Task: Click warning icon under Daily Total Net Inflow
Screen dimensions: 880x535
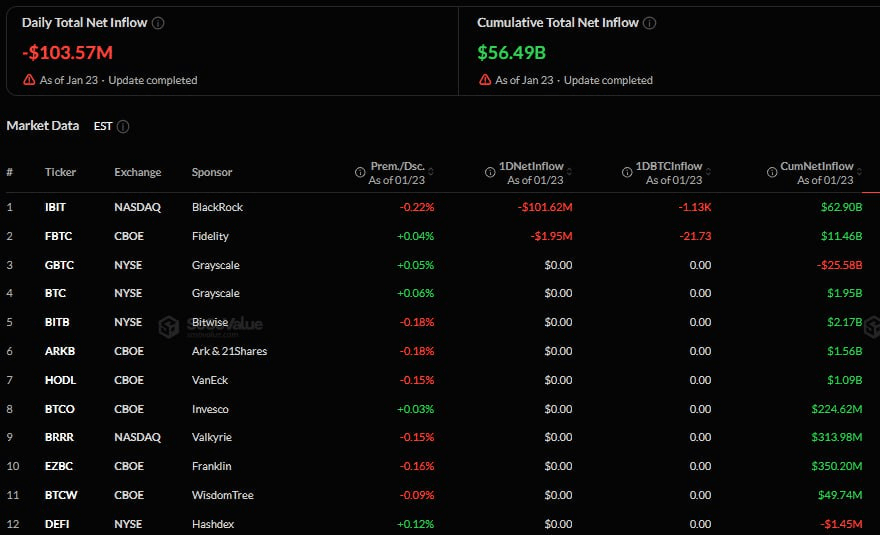Action: [29, 80]
